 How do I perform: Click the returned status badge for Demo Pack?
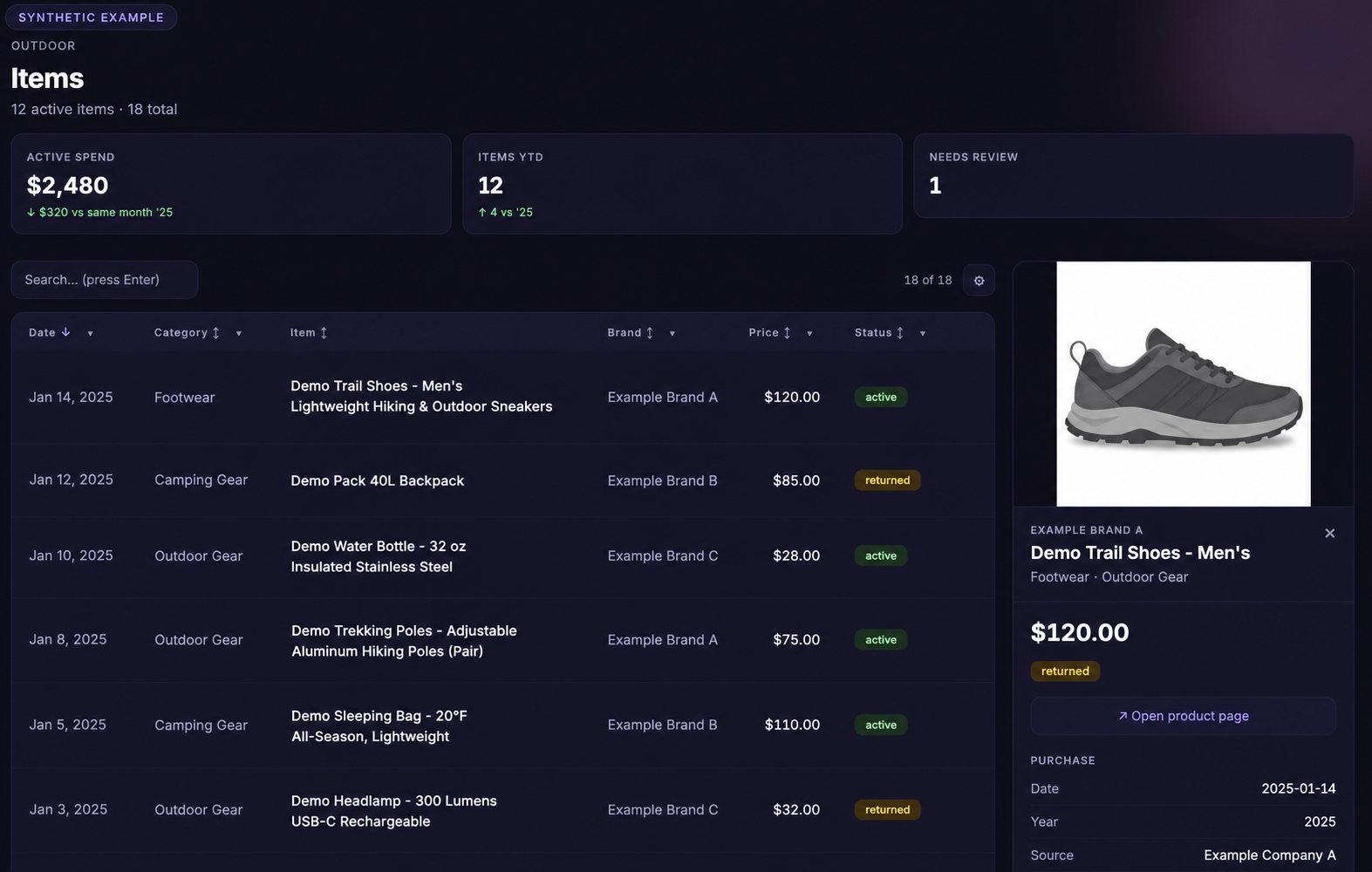[x=887, y=480]
